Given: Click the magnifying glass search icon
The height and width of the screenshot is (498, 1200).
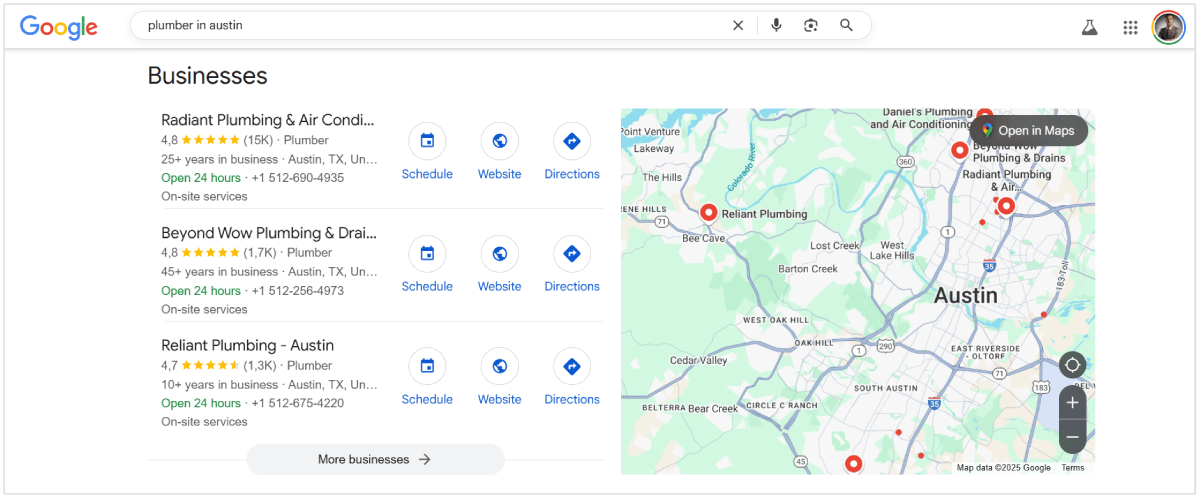Looking at the screenshot, I should click(847, 26).
